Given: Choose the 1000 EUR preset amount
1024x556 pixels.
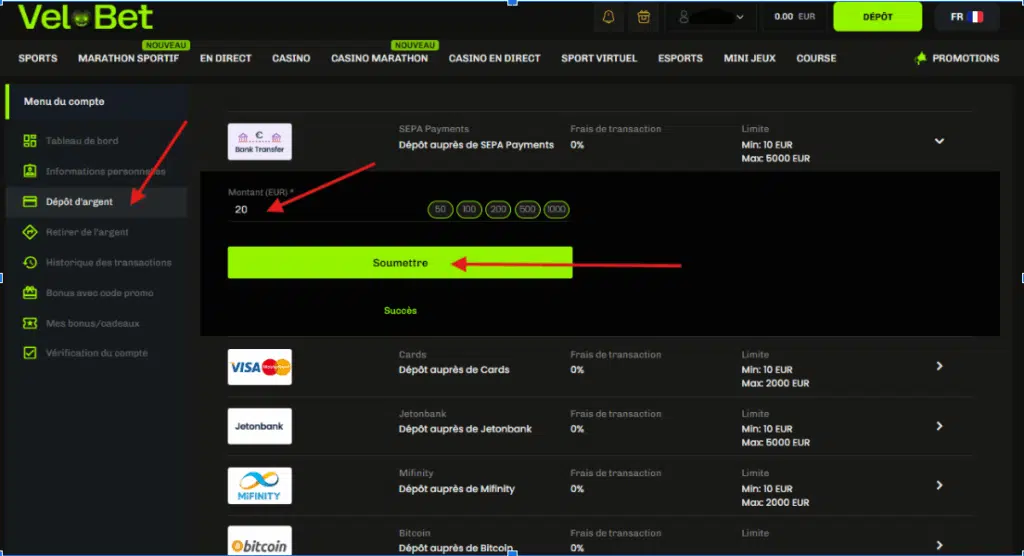Looking at the screenshot, I should 556,209.
